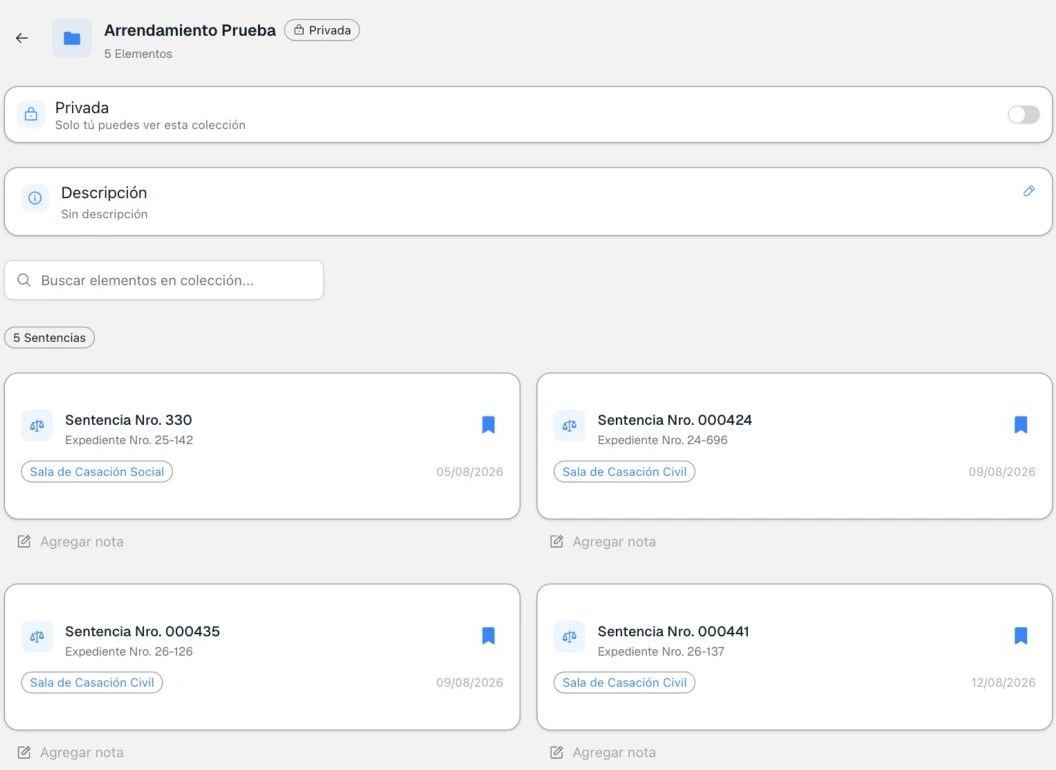The height and width of the screenshot is (770, 1056).
Task: Click the Buscar elementos en colección search field
Action: click(x=164, y=280)
